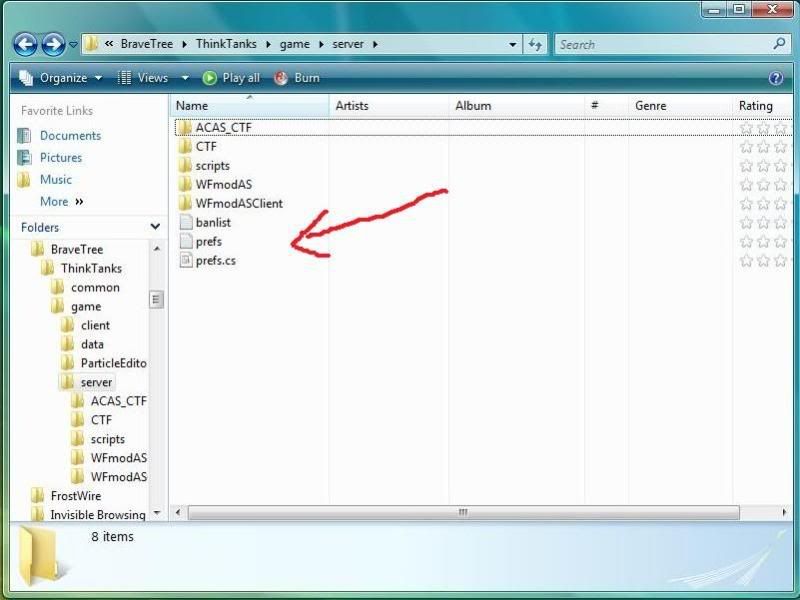
Task: Select common in folder tree
Action: (95, 288)
